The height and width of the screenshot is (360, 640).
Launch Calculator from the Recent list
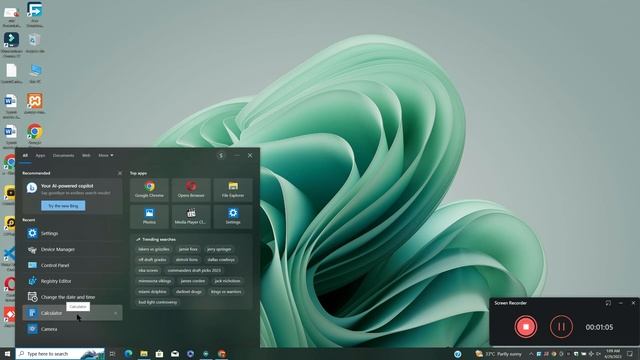tap(72, 313)
